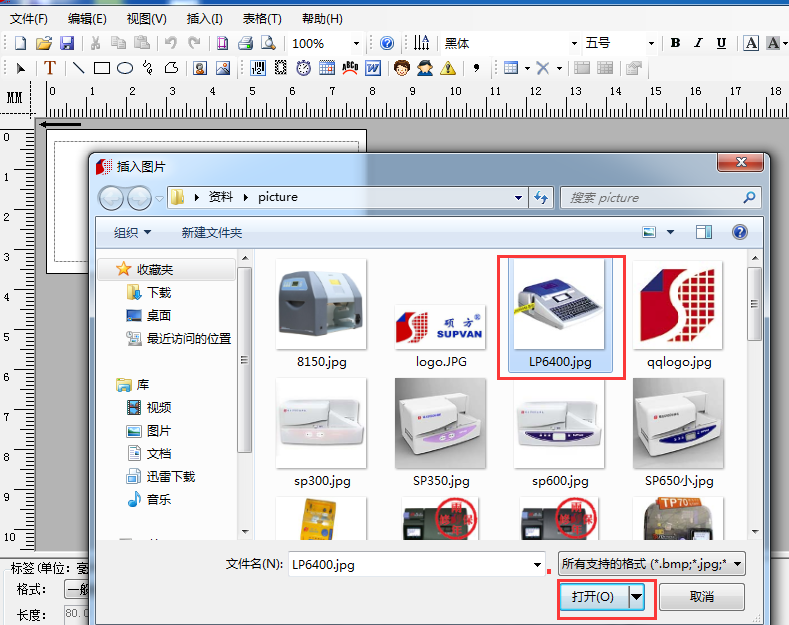Image resolution: width=789 pixels, height=625 pixels.
Task: Toggle Italic text formatting
Action: tap(697, 43)
